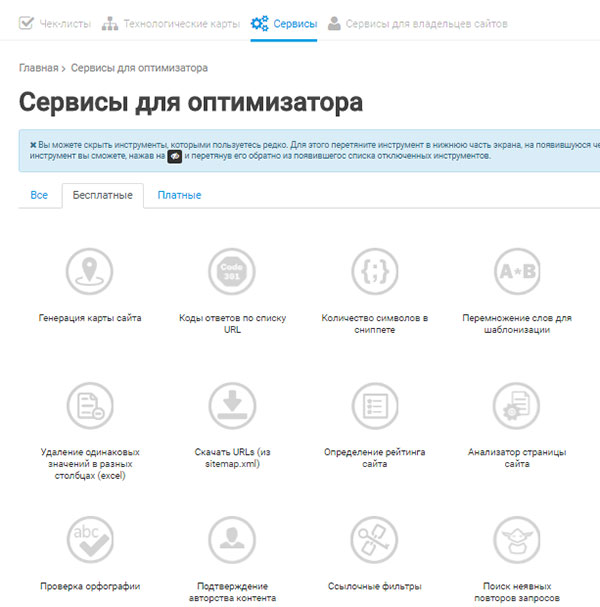Go to Главная breadcrumb link
The height and width of the screenshot is (607, 600).
[x=38, y=68]
